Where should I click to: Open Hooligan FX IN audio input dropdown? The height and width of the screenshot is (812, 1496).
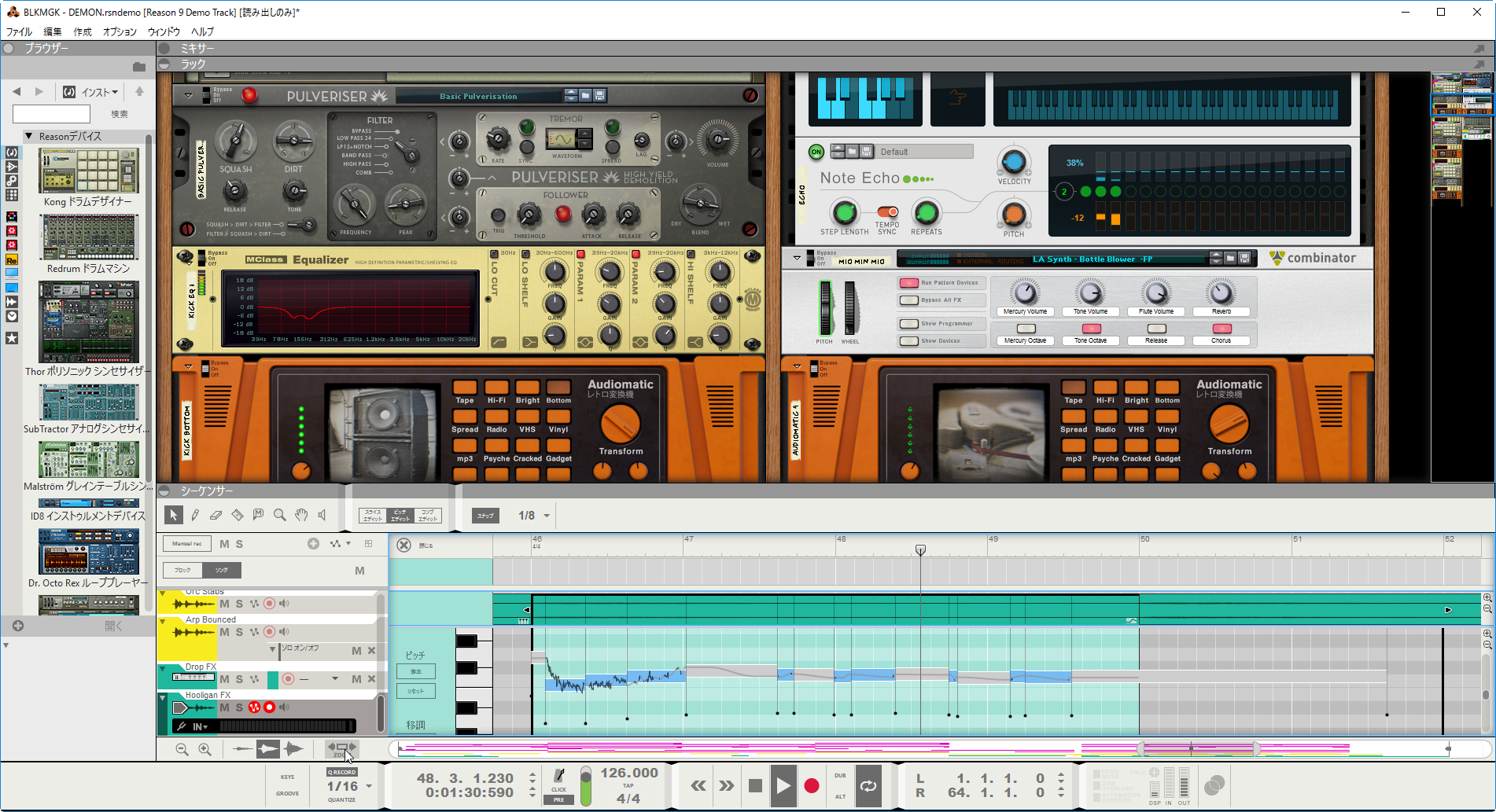coord(201,727)
